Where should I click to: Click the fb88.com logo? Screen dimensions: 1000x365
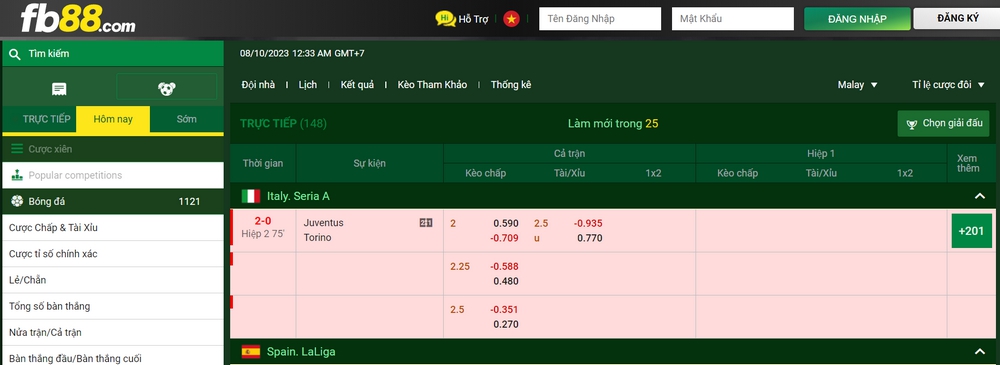(x=78, y=19)
